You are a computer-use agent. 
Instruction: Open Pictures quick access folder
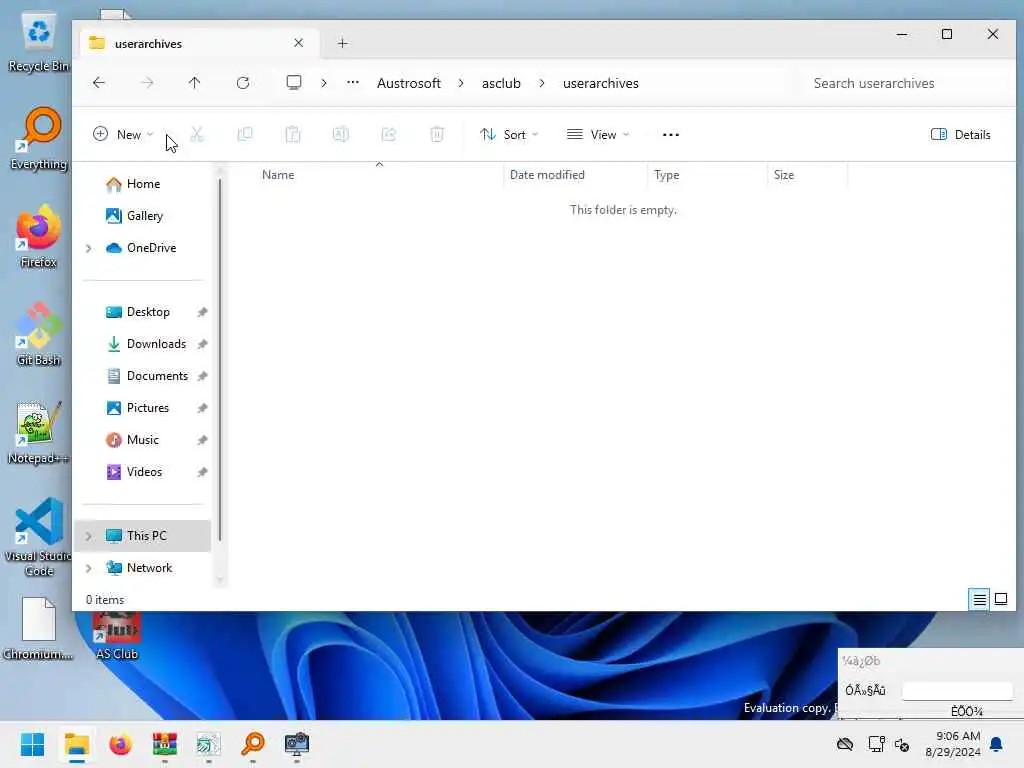[148, 408]
